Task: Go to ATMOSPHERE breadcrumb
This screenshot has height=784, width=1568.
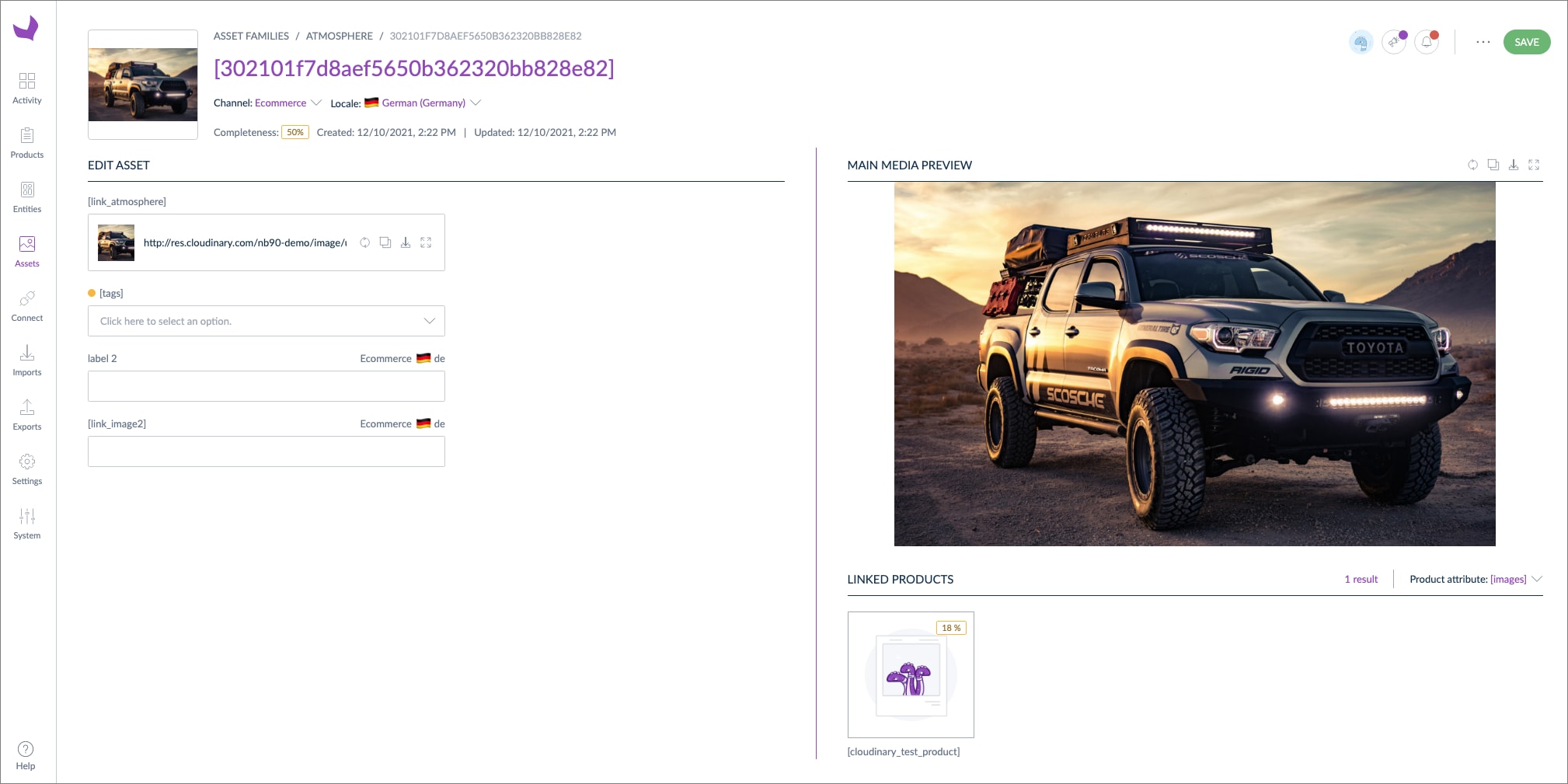Action: click(x=340, y=36)
